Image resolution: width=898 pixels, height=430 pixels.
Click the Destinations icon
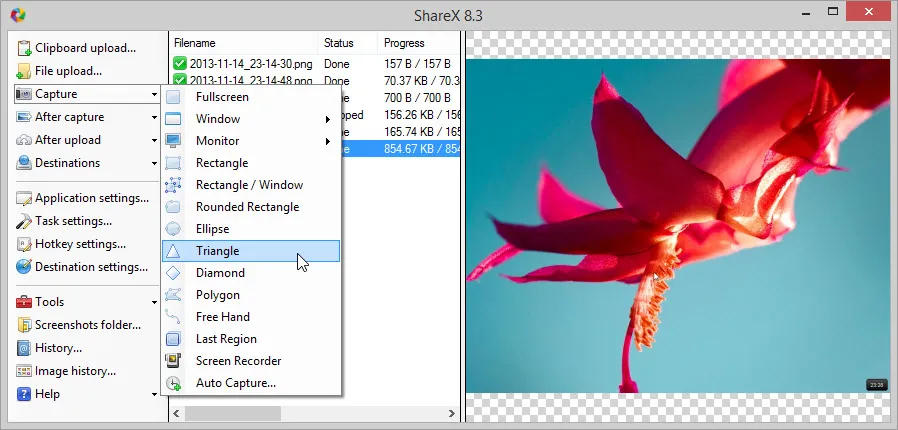[23, 163]
